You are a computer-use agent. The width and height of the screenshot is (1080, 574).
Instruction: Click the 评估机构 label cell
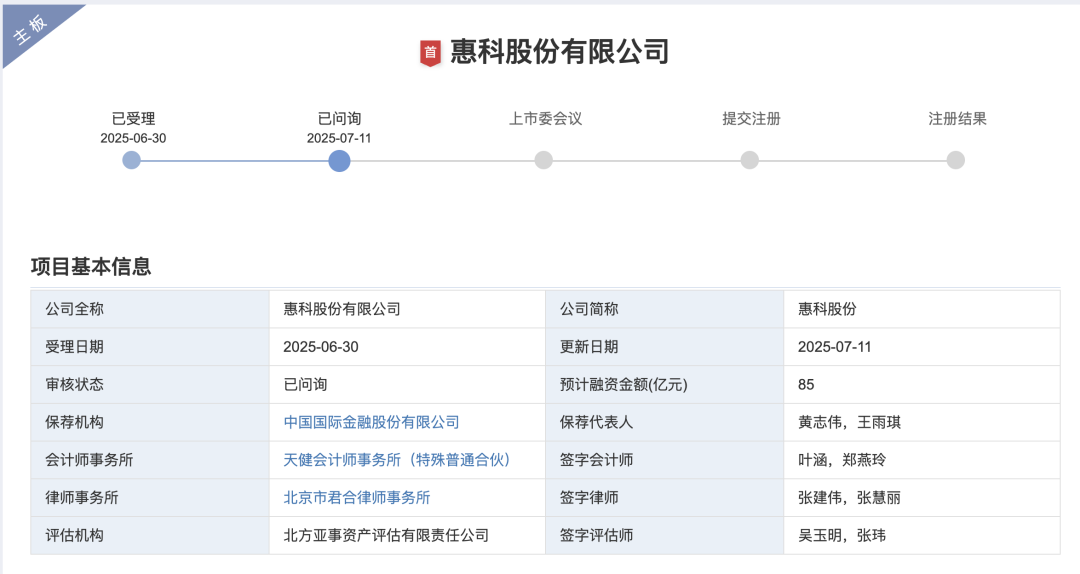coord(149,535)
